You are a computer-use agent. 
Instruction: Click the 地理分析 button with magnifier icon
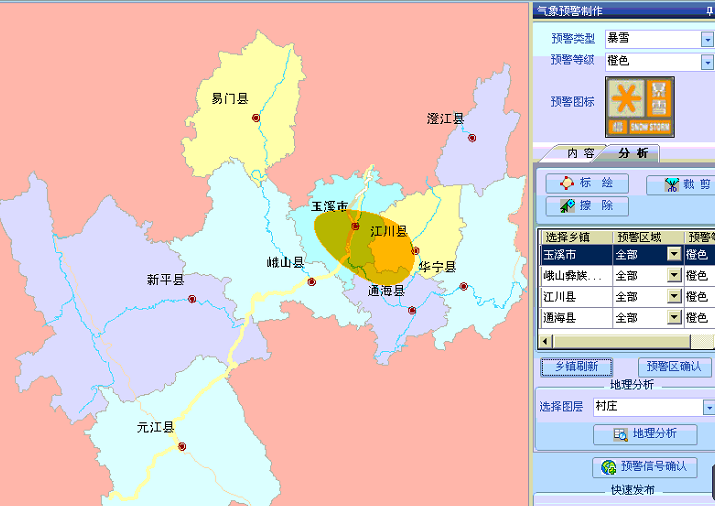[638, 434]
